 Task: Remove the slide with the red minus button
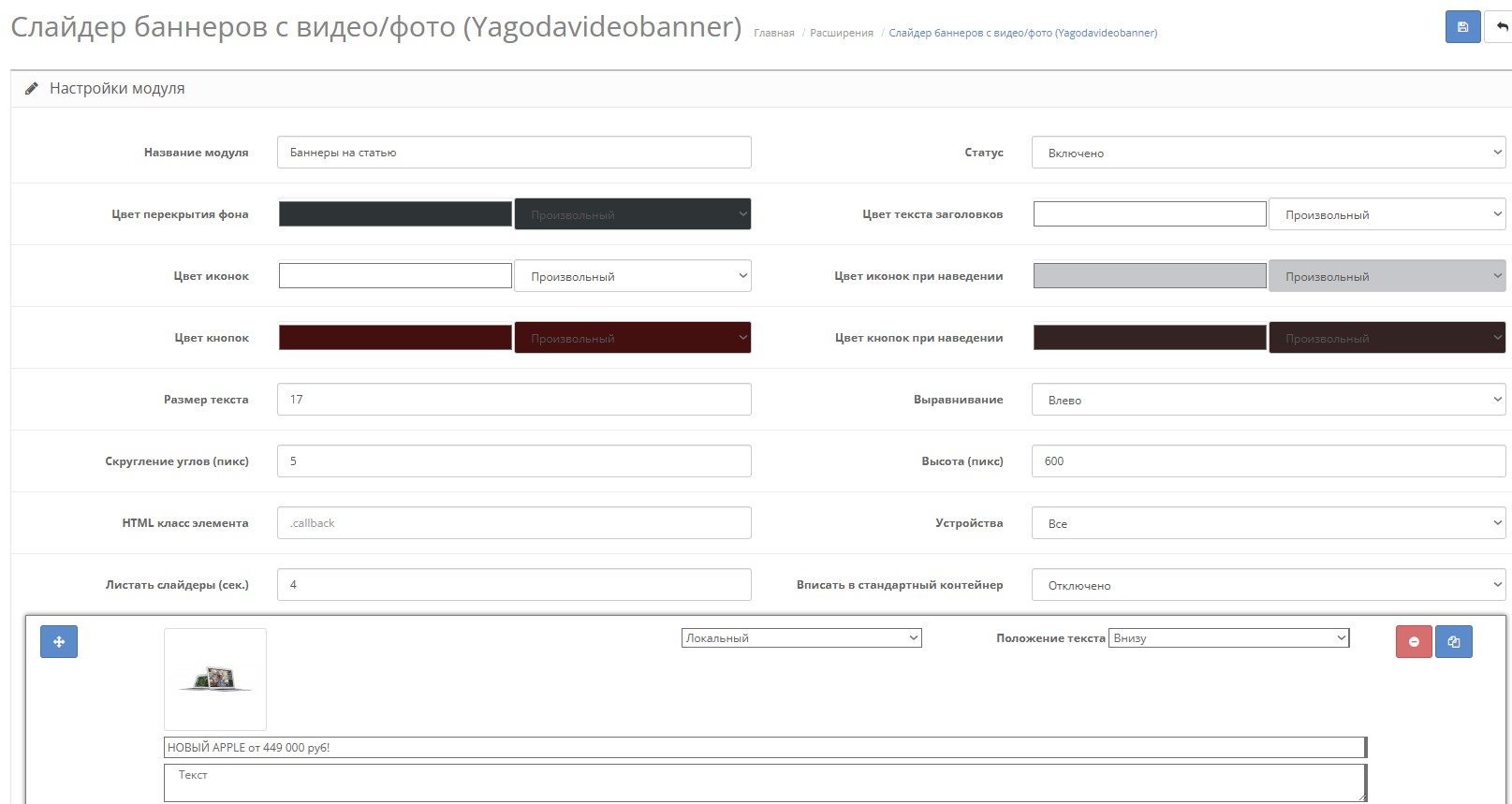pyautogui.click(x=1414, y=642)
